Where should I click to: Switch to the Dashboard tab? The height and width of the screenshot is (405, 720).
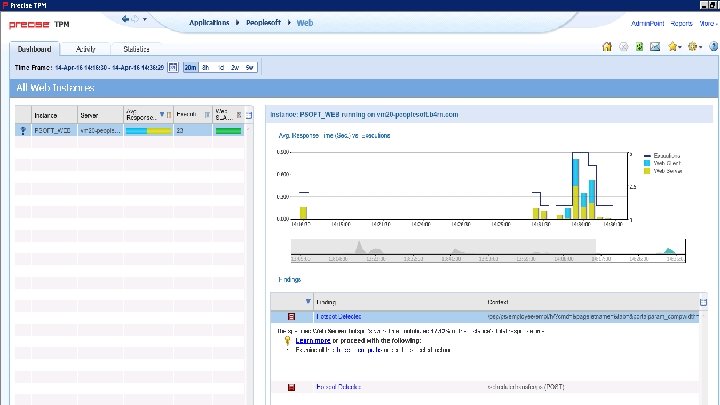click(x=34, y=49)
